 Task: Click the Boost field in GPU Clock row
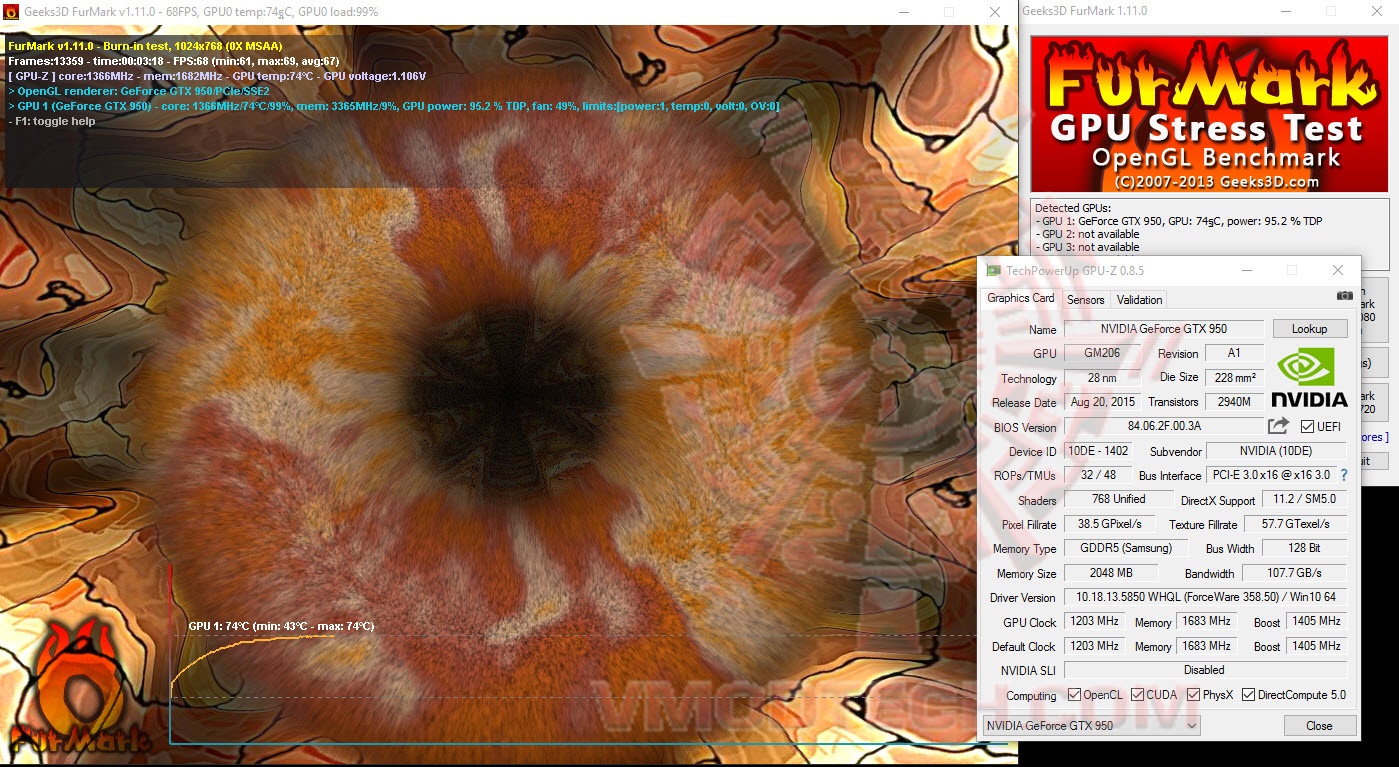[x=1316, y=621]
